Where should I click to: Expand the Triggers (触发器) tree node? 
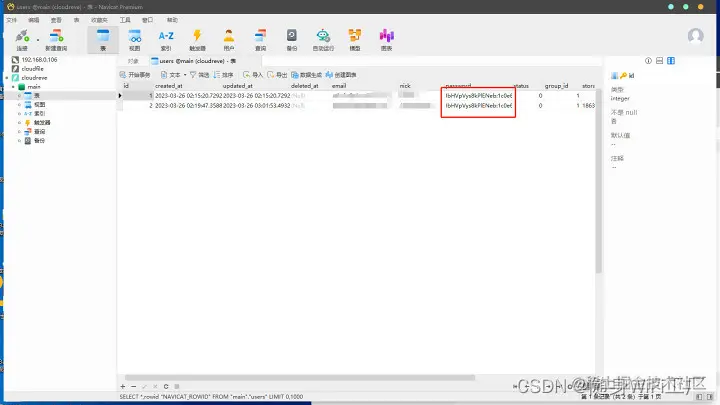(x=19, y=123)
